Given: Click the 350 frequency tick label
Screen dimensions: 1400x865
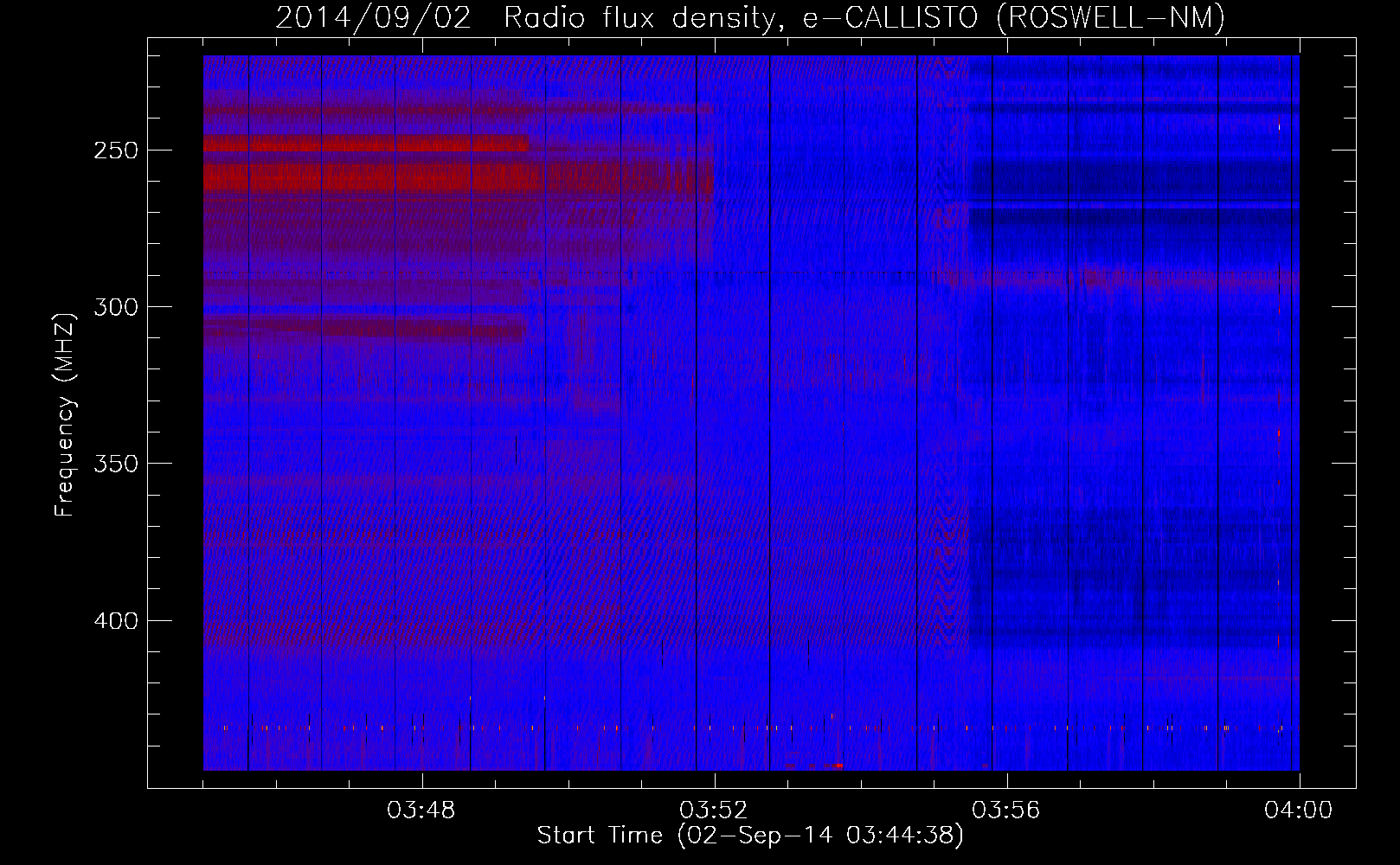Looking at the screenshot, I should pos(116,465).
